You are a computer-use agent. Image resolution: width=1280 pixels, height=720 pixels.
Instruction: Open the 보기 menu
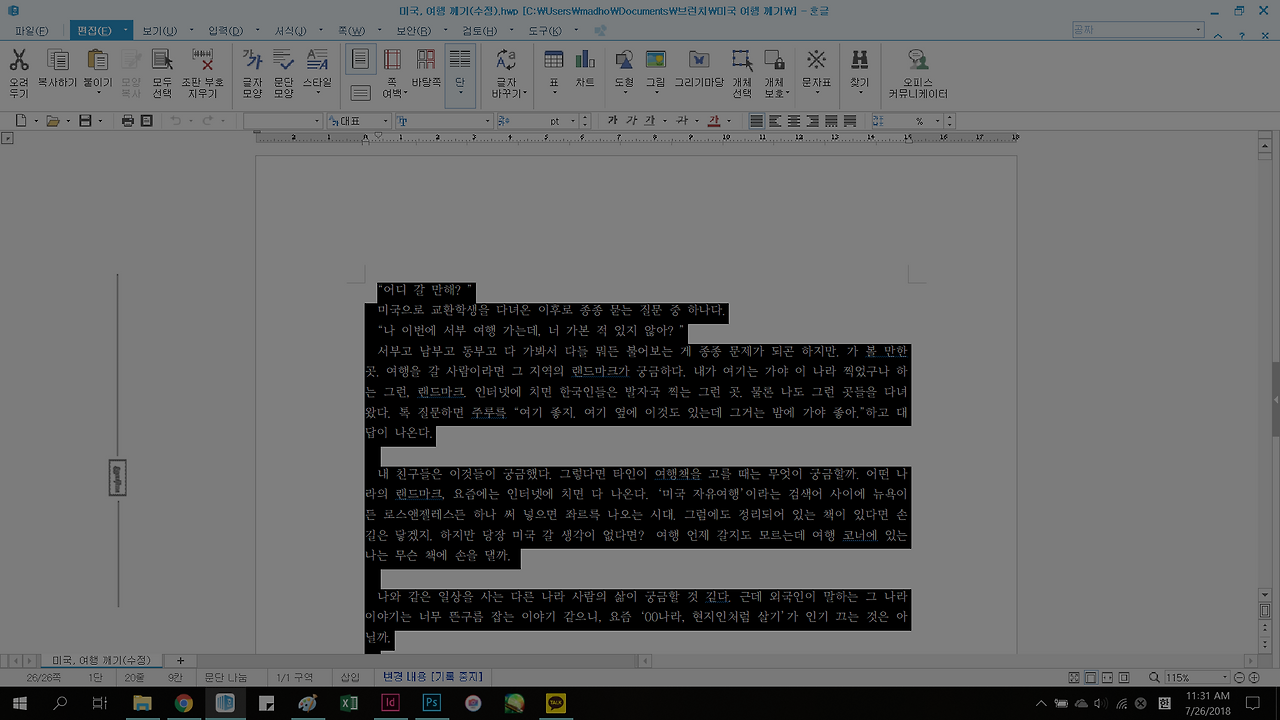159,31
